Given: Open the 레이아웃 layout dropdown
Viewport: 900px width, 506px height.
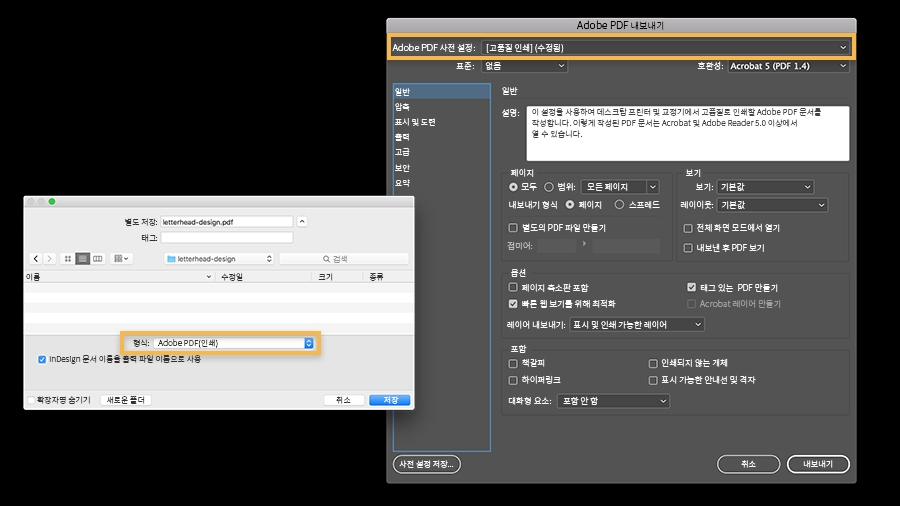Looking at the screenshot, I should 772,205.
